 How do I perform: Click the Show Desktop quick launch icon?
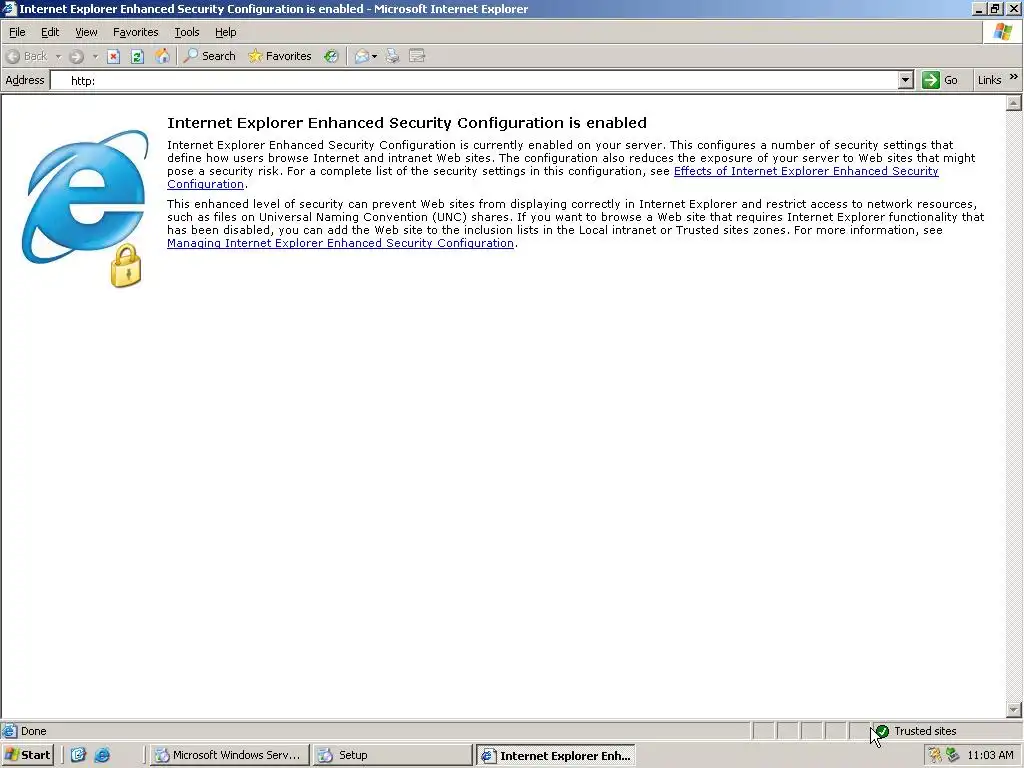(78, 755)
